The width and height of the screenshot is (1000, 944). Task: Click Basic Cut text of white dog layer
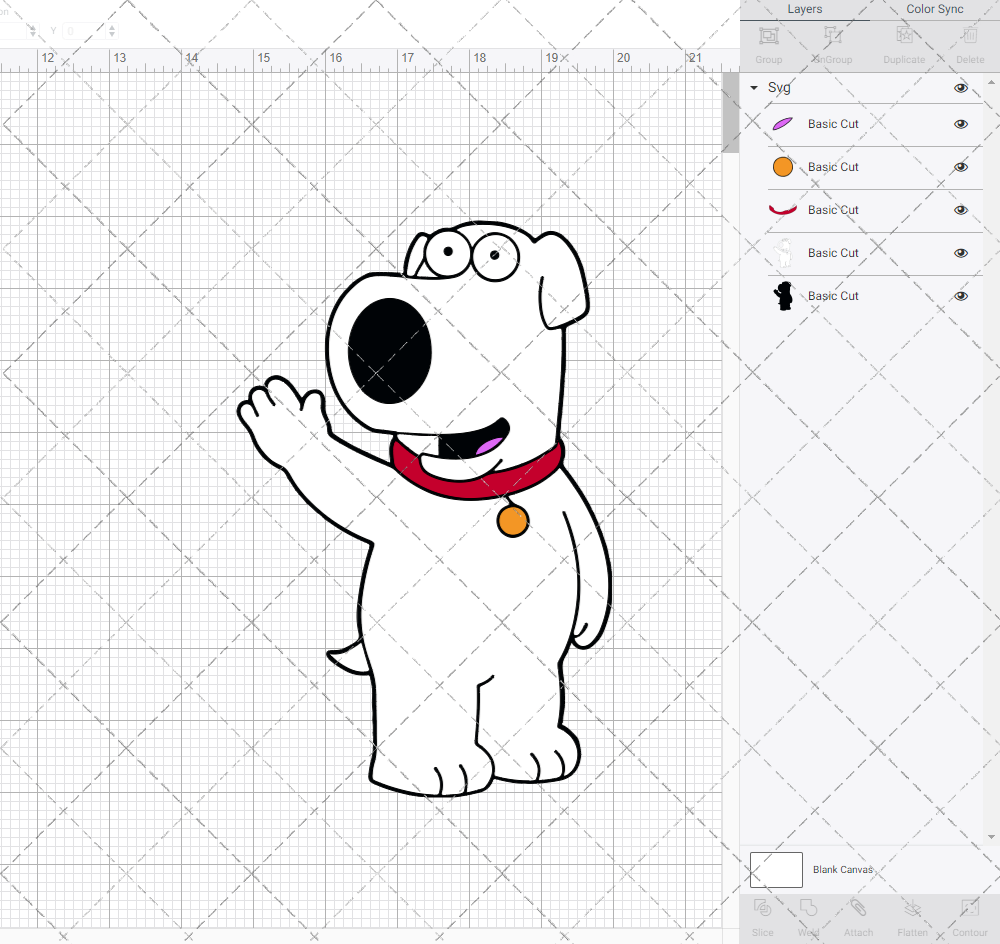pyautogui.click(x=833, y=253)
